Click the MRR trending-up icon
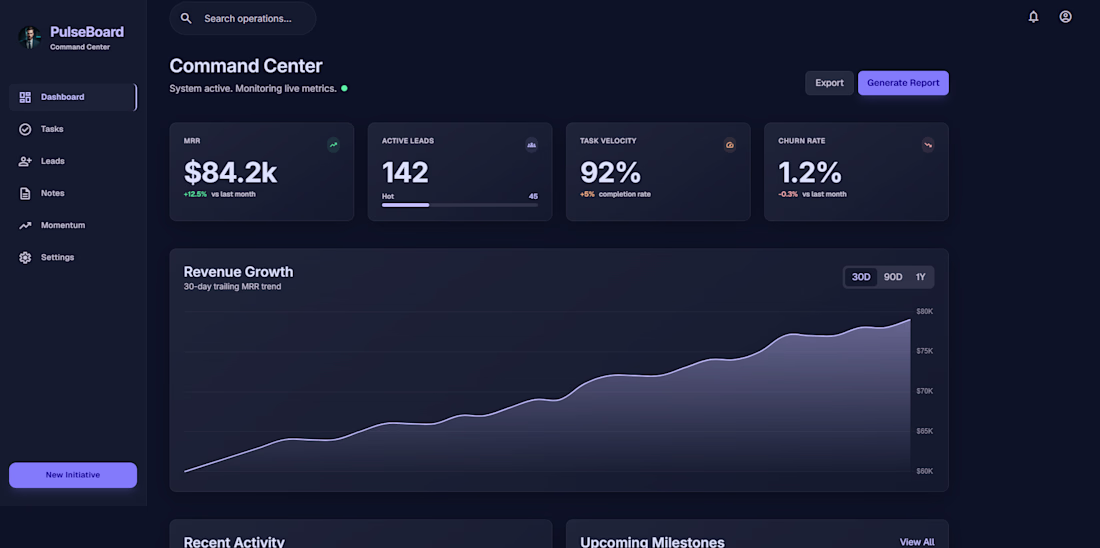Image resolution: width=1100 pixels, height=548 pixels. tap(333, 145)
